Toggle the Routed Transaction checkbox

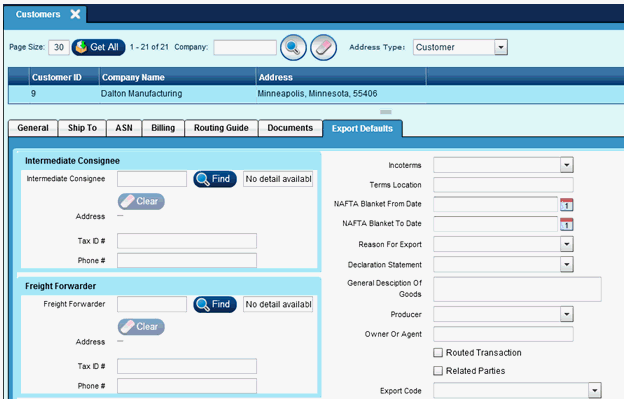pos(438,352)
